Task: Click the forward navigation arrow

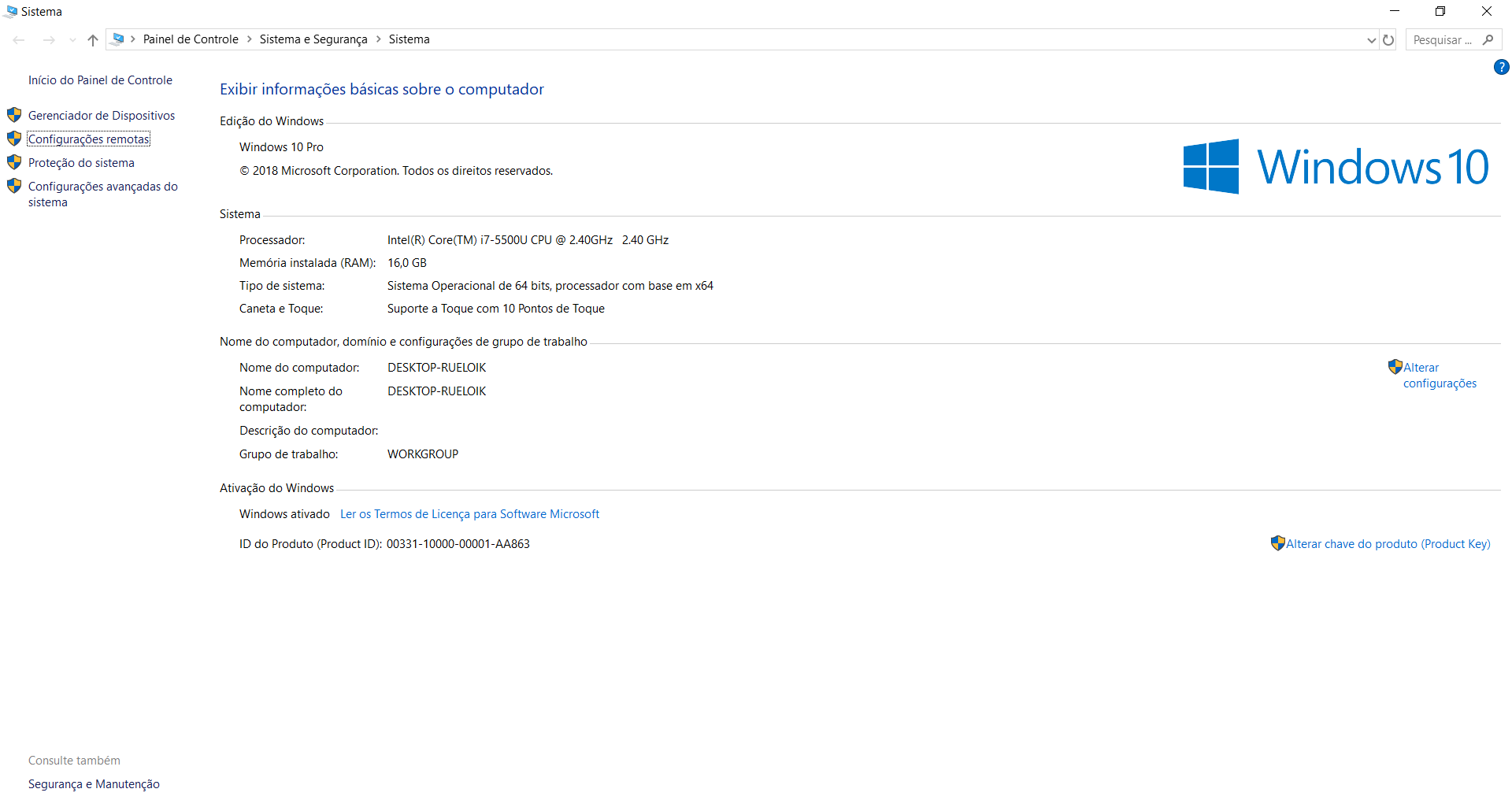Action: 49,39
